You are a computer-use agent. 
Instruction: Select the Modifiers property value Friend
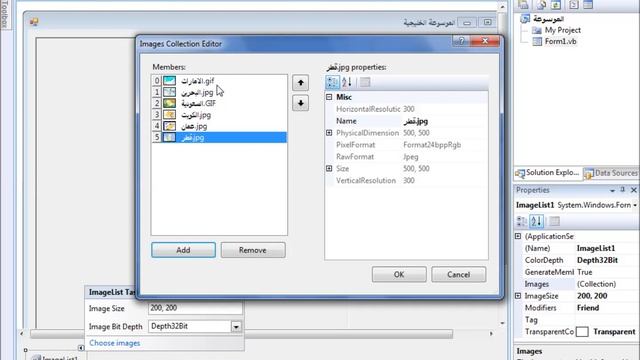[x=607, y=308]
